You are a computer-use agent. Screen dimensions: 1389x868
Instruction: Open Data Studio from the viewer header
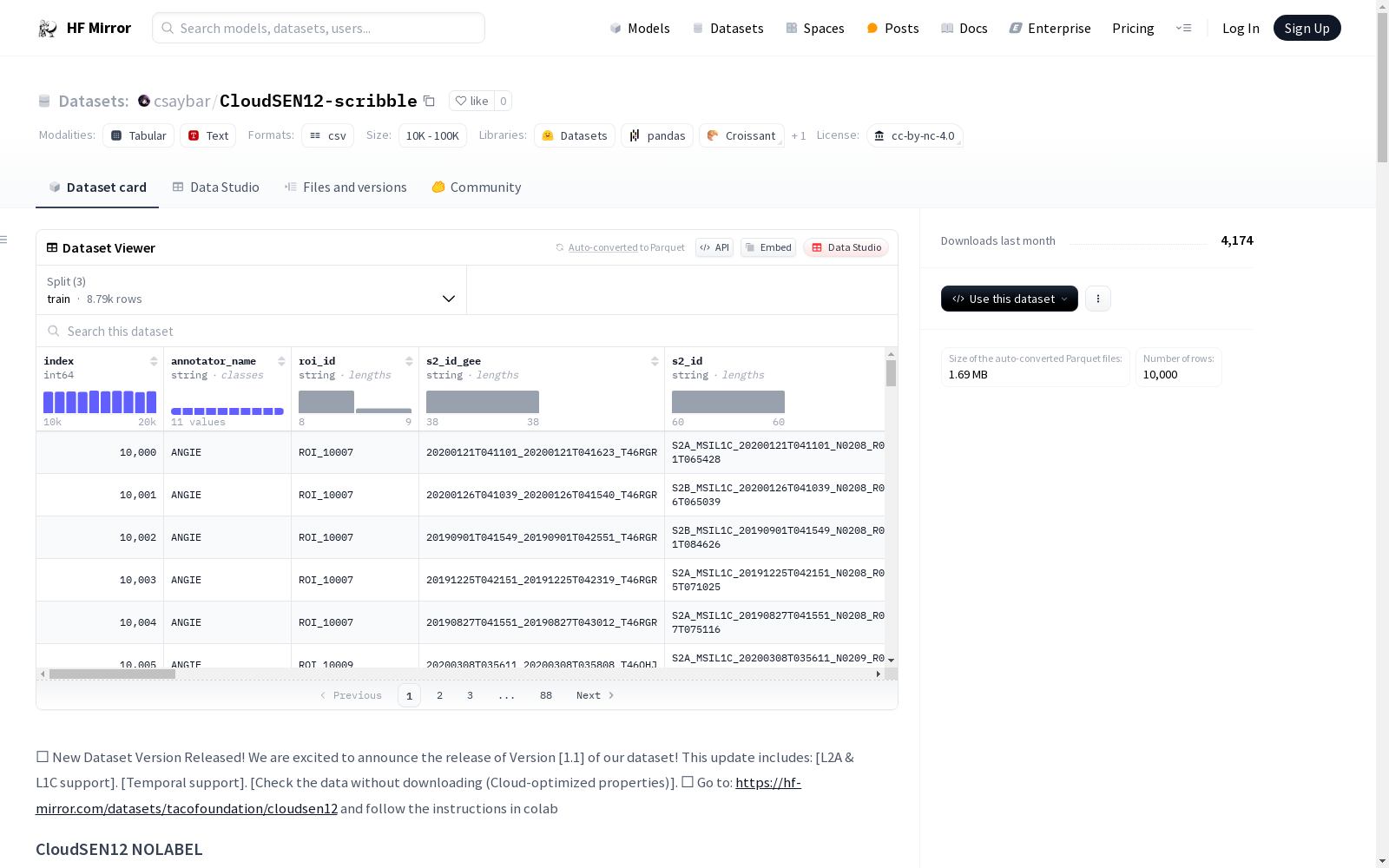pyautogui.click(x=846, y=247)
